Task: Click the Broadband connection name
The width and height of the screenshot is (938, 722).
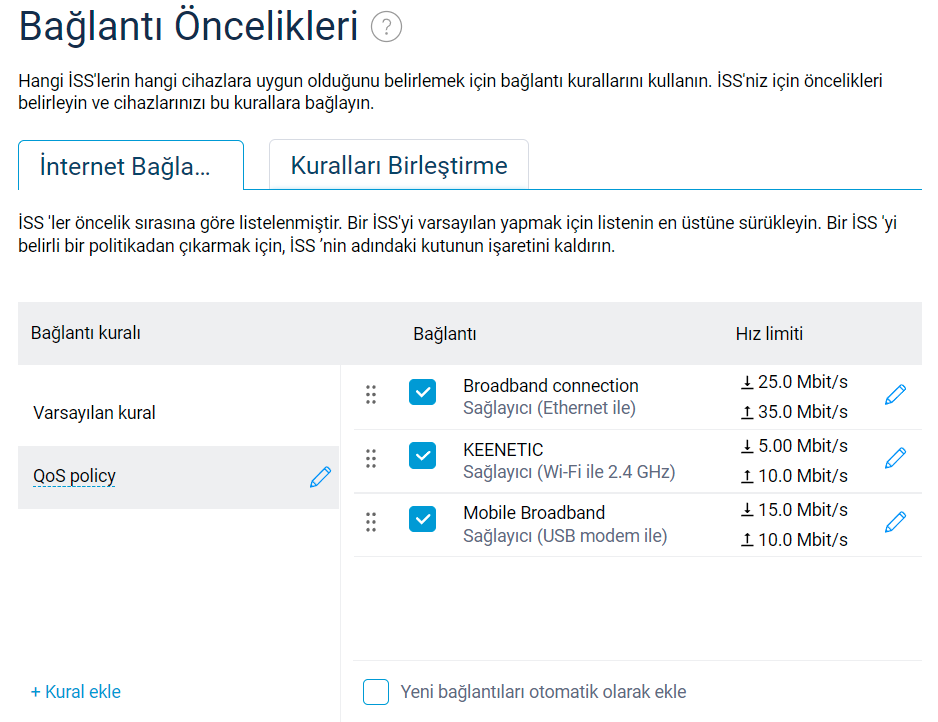Action: click(x=550, y=386)
